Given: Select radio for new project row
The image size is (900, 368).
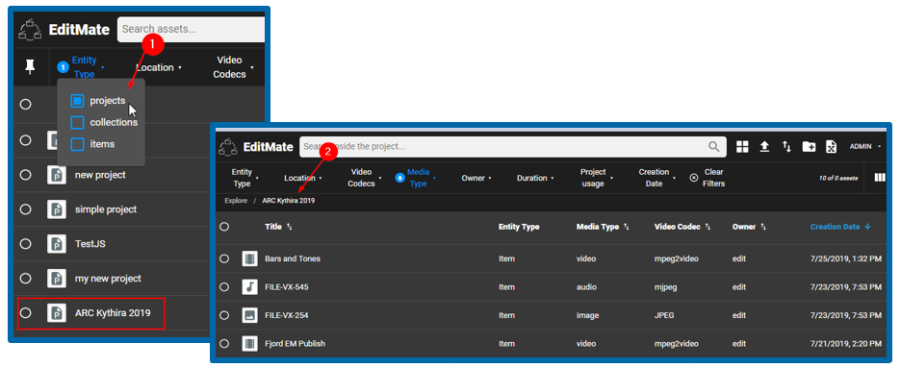Looking at the screenshot, I should (25, 175).
